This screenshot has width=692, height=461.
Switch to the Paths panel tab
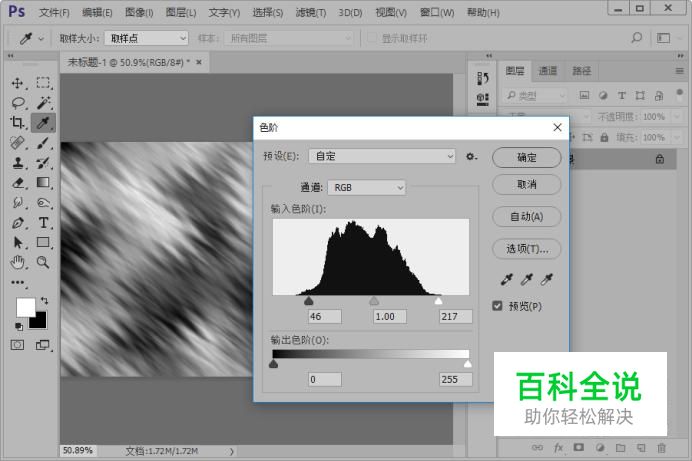581,71
